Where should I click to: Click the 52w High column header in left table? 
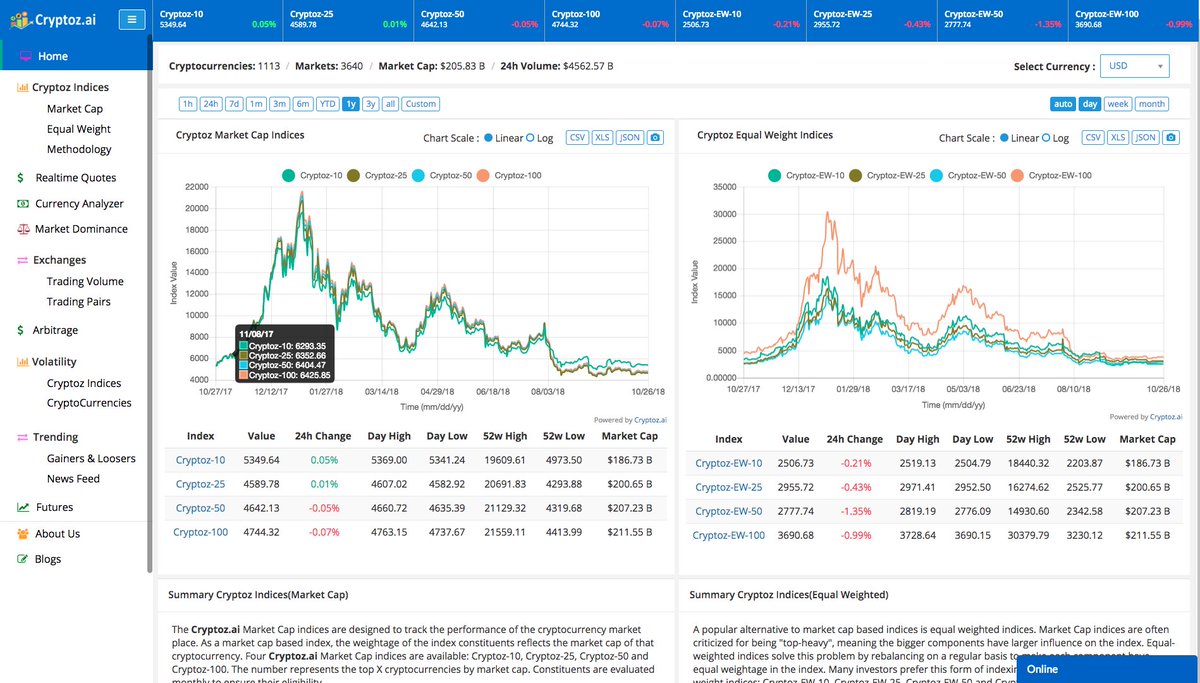(503, 436)
